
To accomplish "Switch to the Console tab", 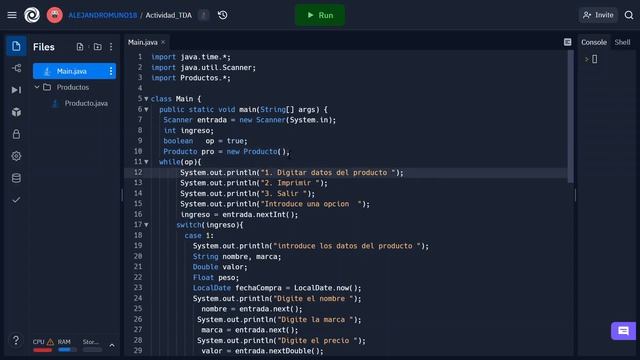I will (x=593, y=42).
